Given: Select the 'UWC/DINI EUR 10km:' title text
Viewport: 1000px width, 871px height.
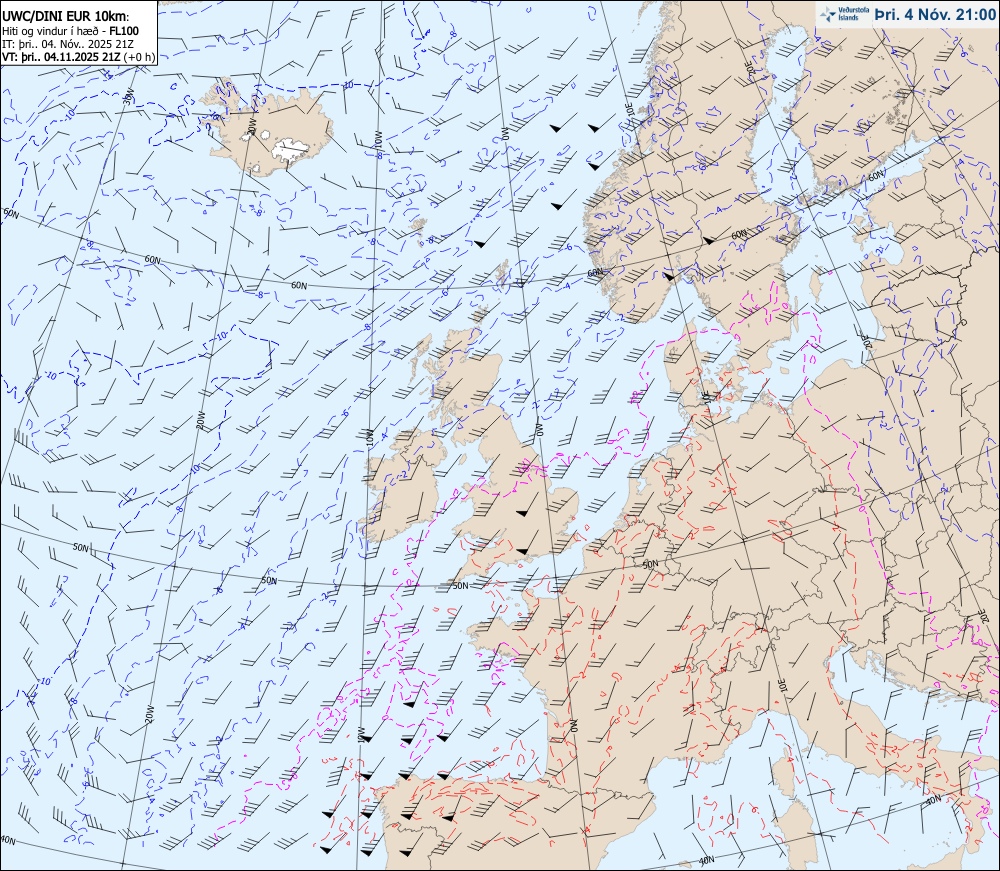Looking at the screenshot, I should click(66, 17).
